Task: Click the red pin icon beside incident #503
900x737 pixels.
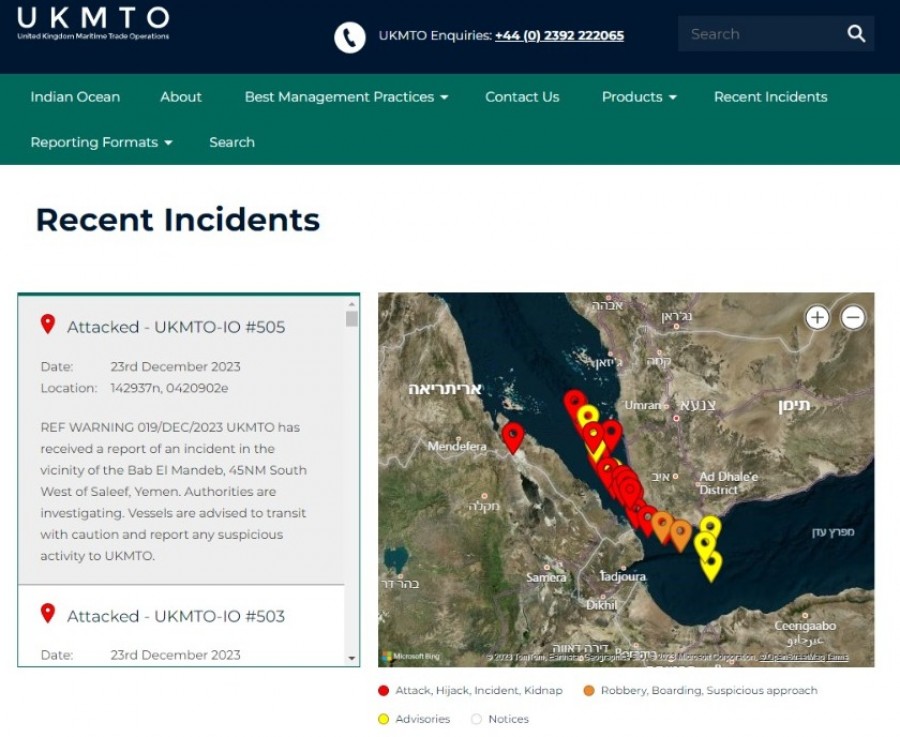Action: point(47,614)
